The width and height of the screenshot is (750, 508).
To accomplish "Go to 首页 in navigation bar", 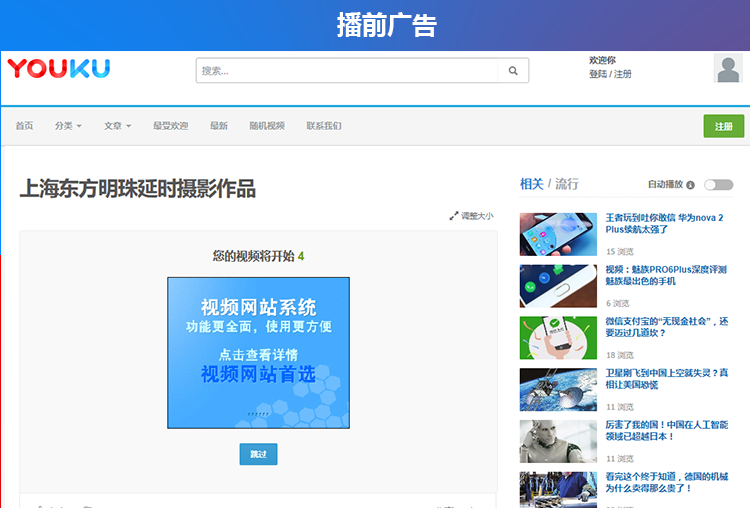I will click(24, 126).
